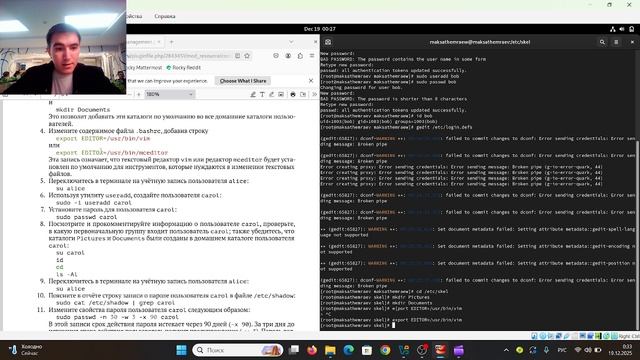
Task: Bookmark this page with the star icon
Action: tap(247, 56)
